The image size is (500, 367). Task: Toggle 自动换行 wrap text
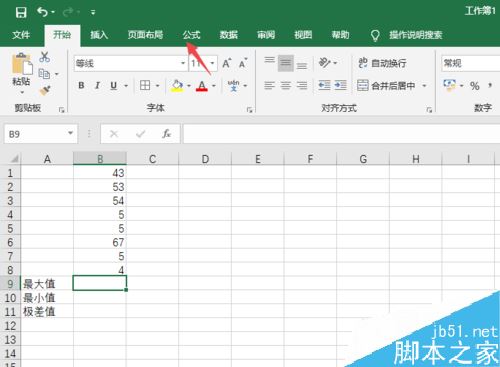[x=382, y=63]
